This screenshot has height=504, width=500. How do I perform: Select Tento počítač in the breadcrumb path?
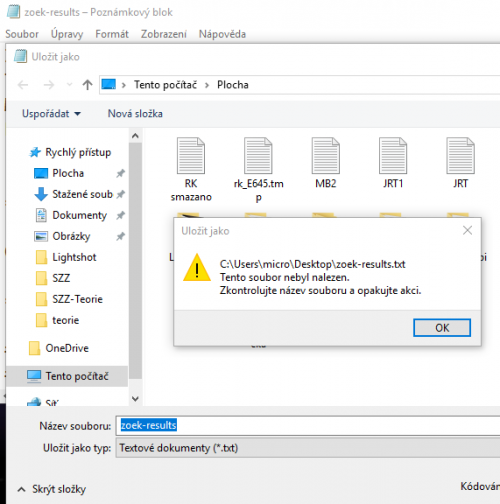coord(165,85)
